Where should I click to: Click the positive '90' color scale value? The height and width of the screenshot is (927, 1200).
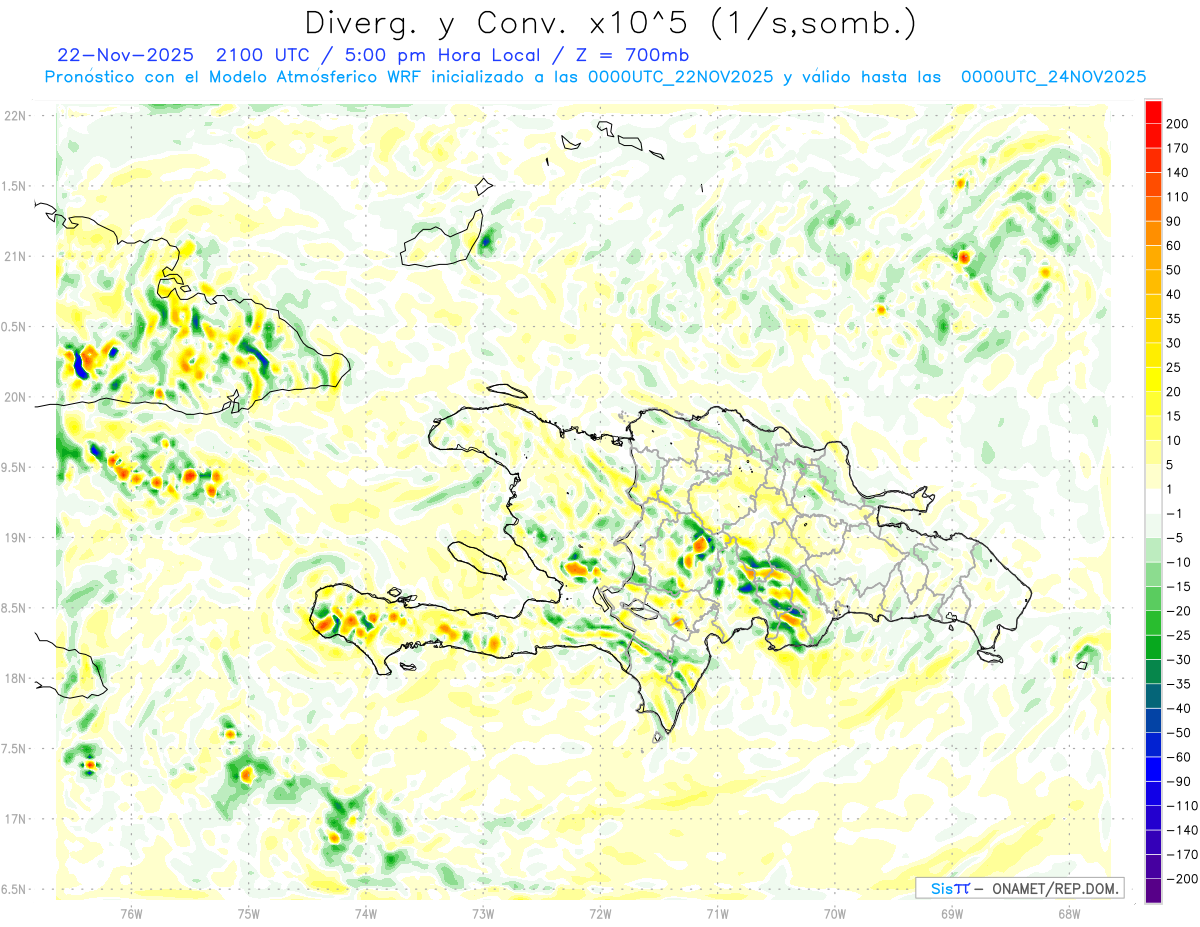point(1175,221)
